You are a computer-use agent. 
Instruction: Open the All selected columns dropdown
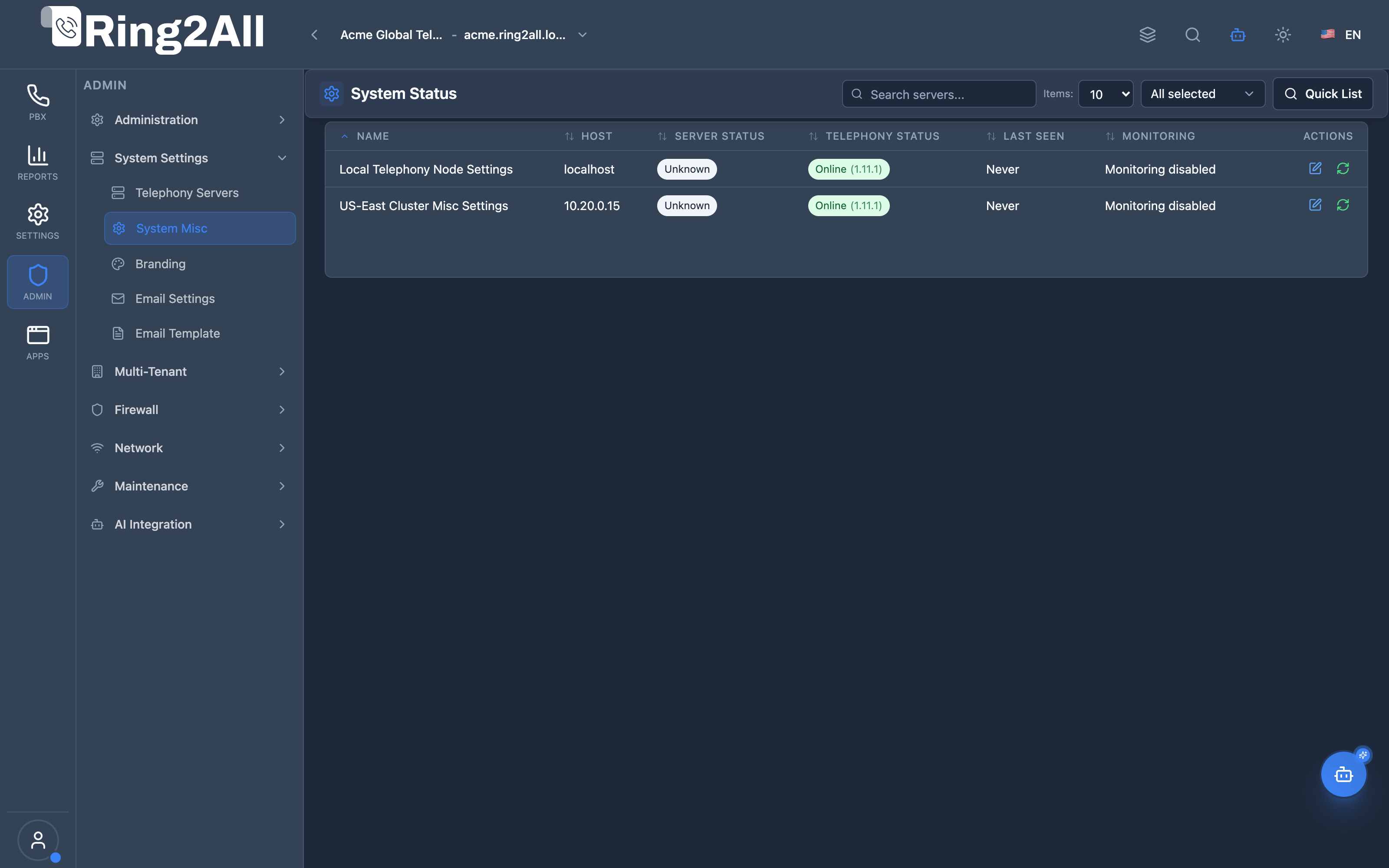pyautogui.click(x=1202, y=94)
